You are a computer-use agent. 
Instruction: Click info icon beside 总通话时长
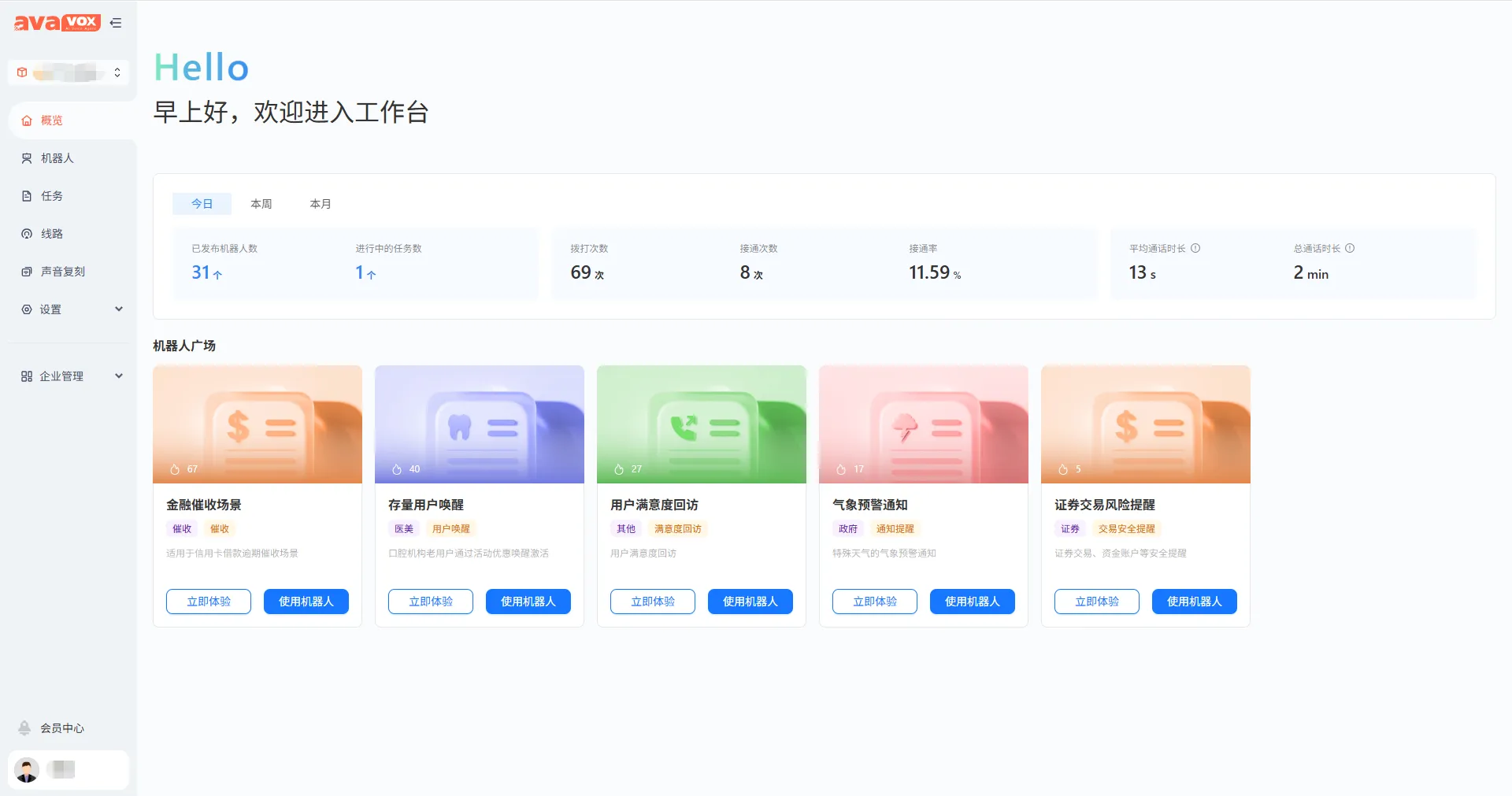coord(1350,248)
